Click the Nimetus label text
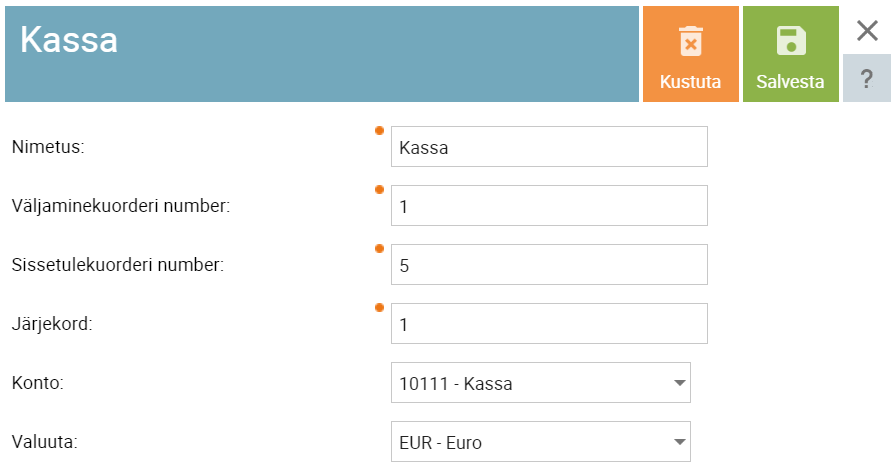 [48, 147]
